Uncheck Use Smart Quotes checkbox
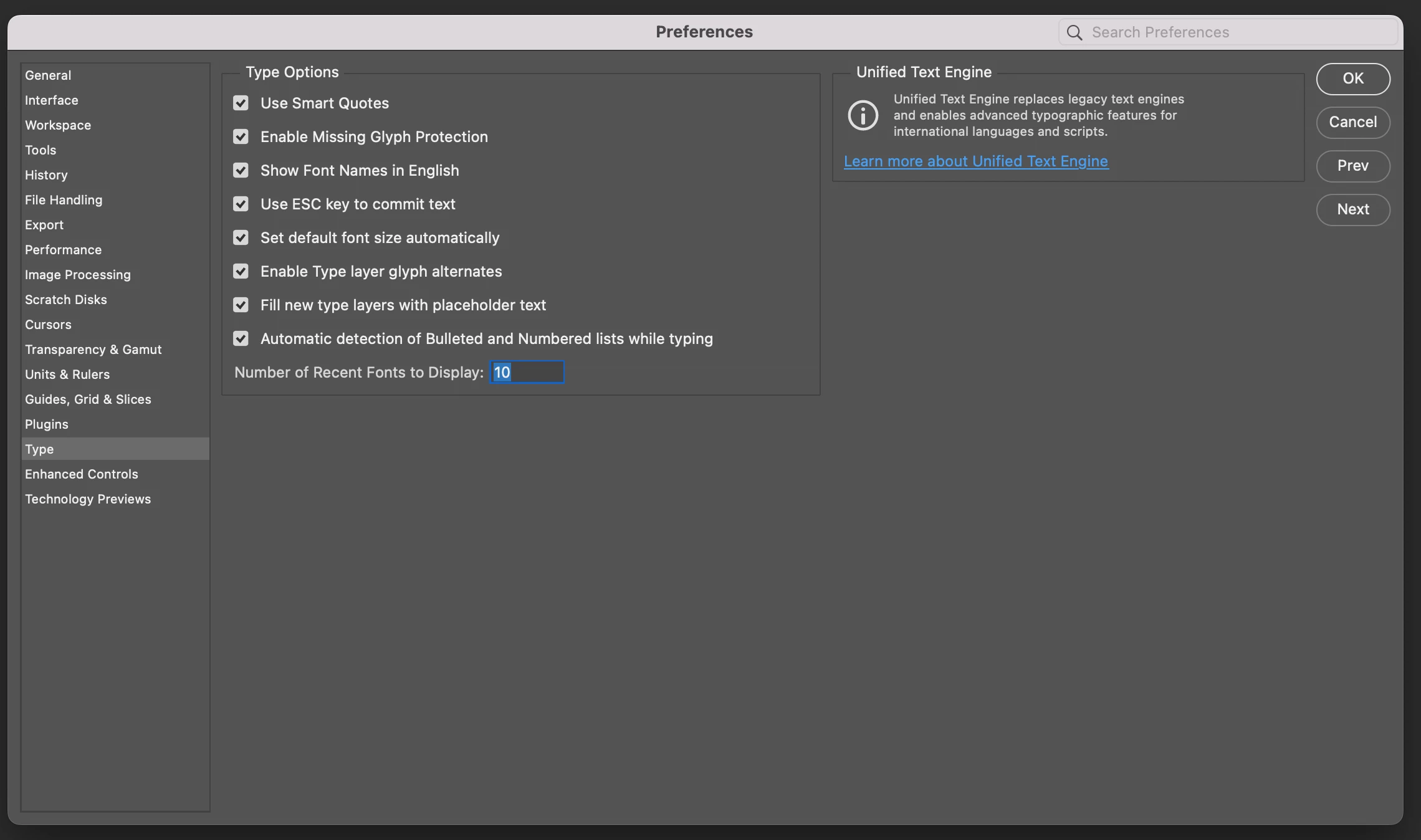The height and width of the screenshot is (840, 1421). tap(241, 103)
